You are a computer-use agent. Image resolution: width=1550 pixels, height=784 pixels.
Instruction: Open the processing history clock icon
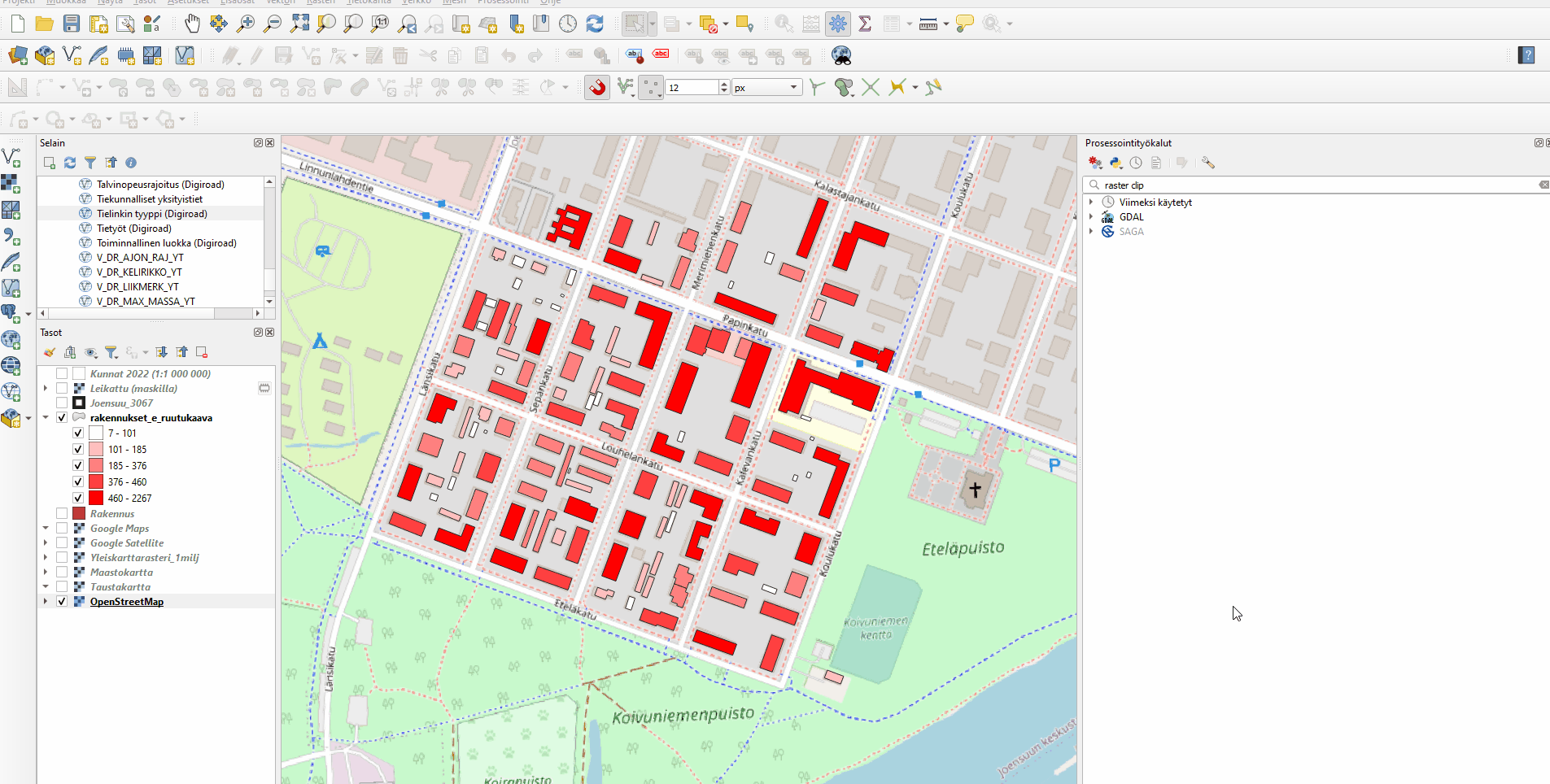click(x=1136, y=163)
